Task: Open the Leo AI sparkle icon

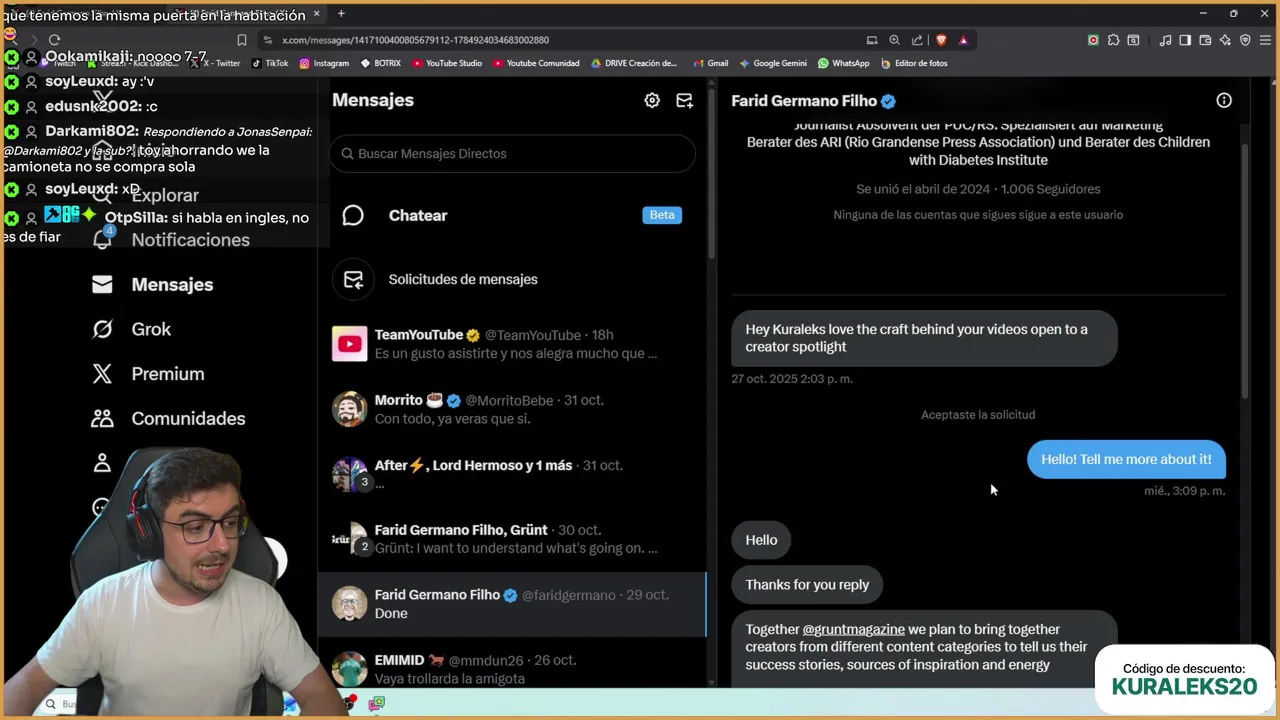Action: [x=1225, y=40]
